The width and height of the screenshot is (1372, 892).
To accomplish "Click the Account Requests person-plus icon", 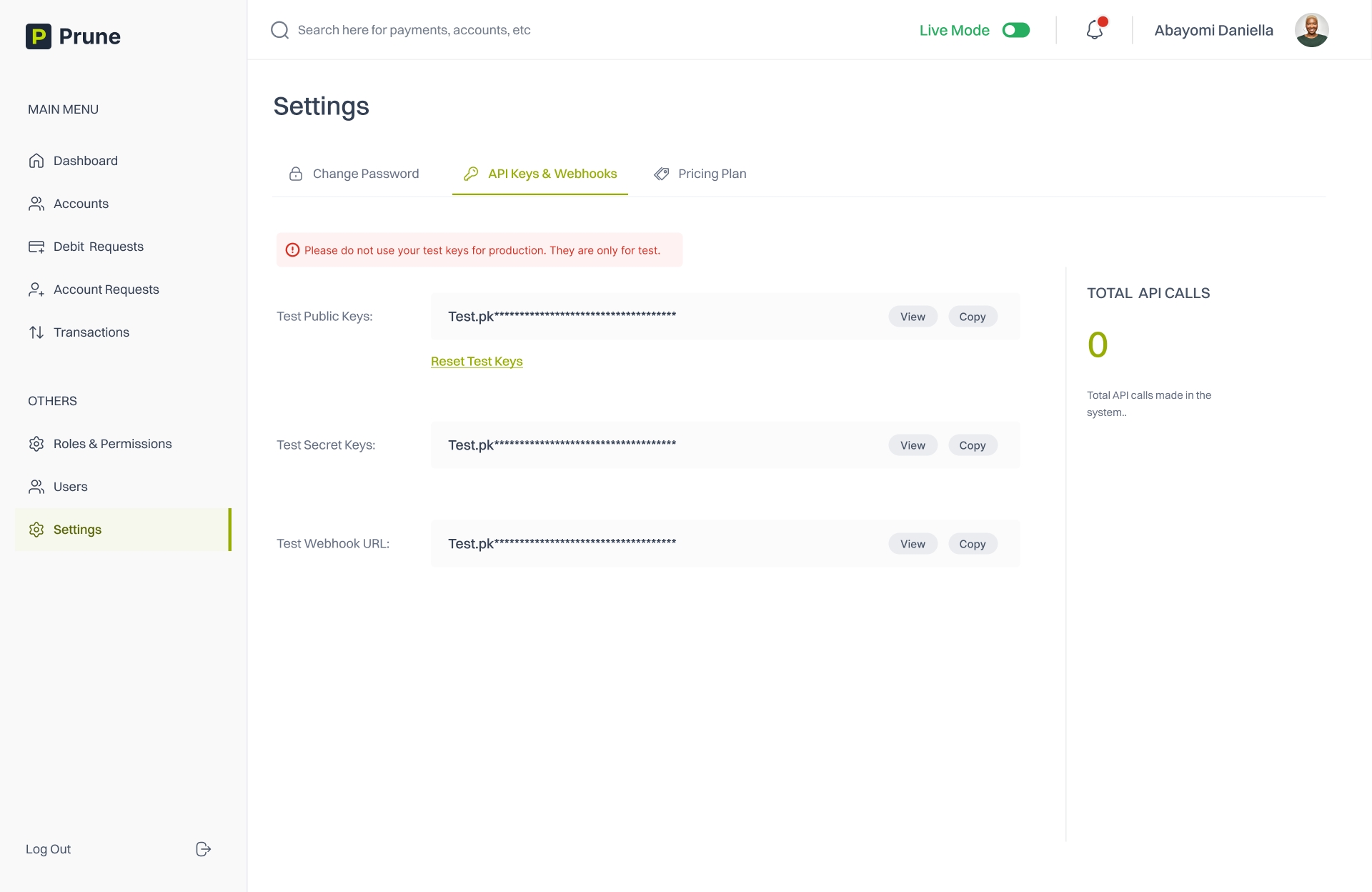I will pyautogui.click(x=36, y=289).
